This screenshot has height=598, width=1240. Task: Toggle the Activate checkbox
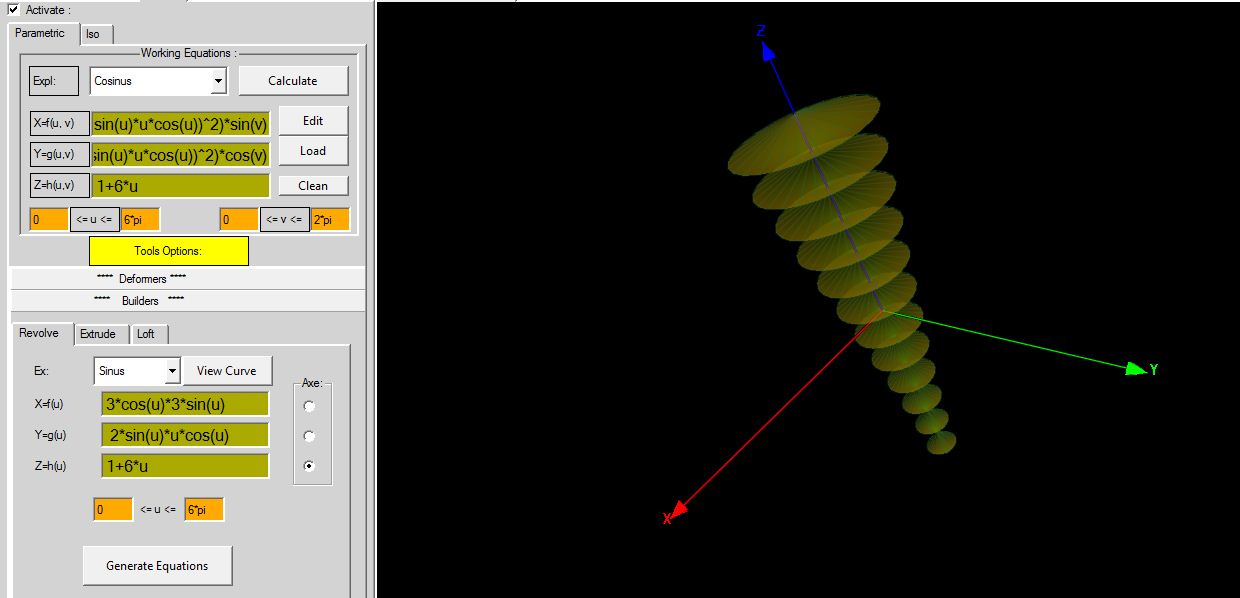tap(13, 10)
